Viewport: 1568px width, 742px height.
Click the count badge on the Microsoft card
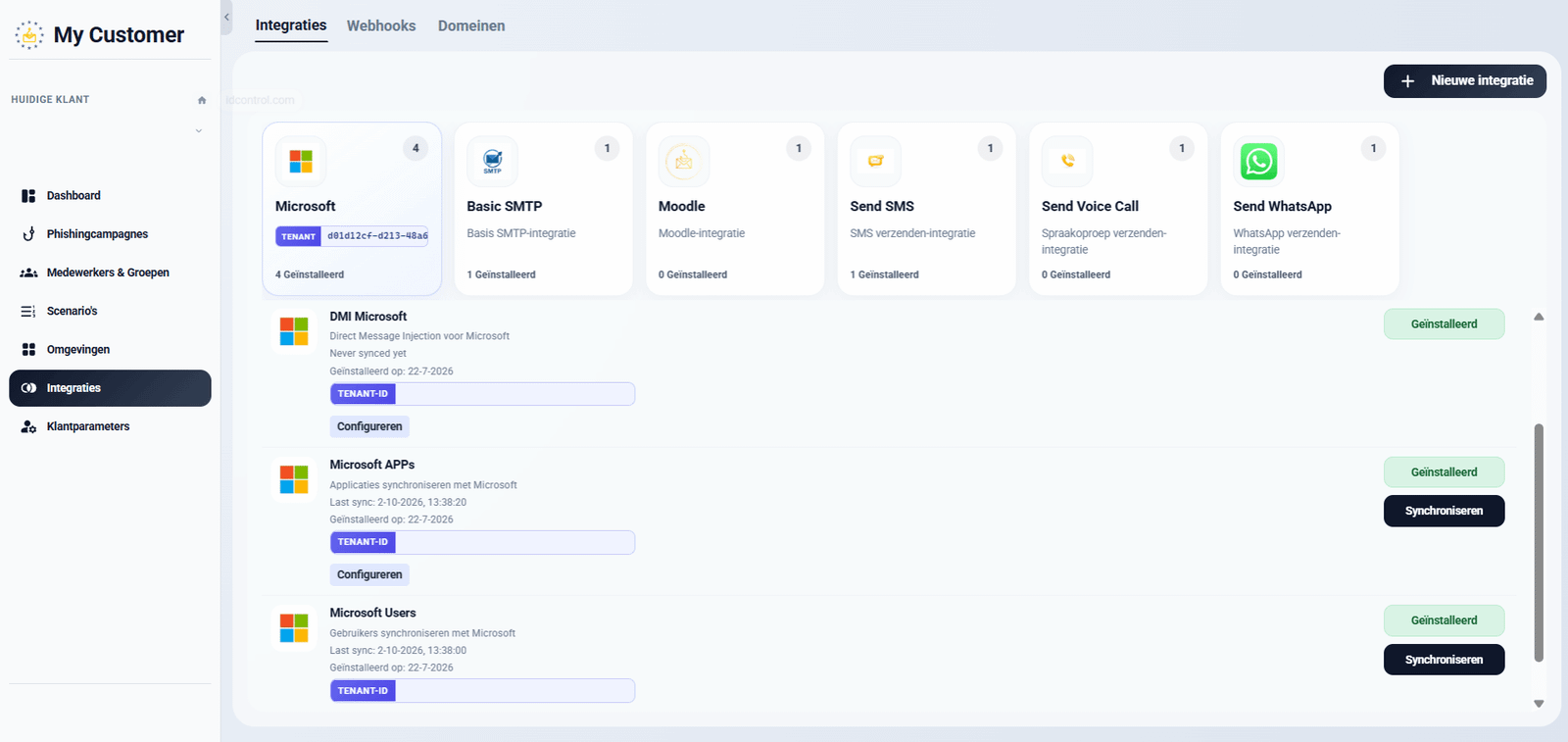coord(416,149)
